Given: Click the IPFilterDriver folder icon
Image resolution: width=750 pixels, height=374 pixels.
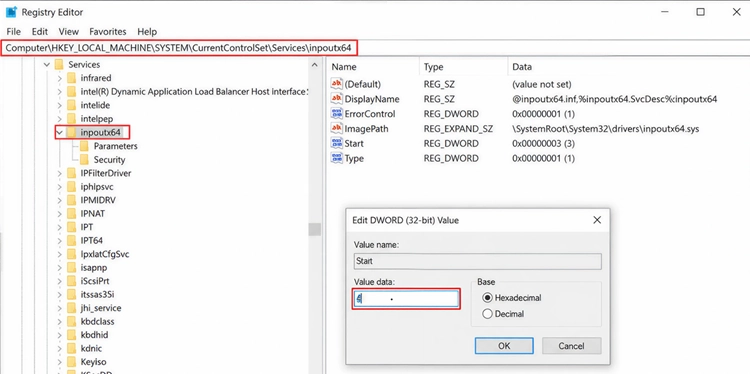Looking at the screenshot, I should coord(71,173).
